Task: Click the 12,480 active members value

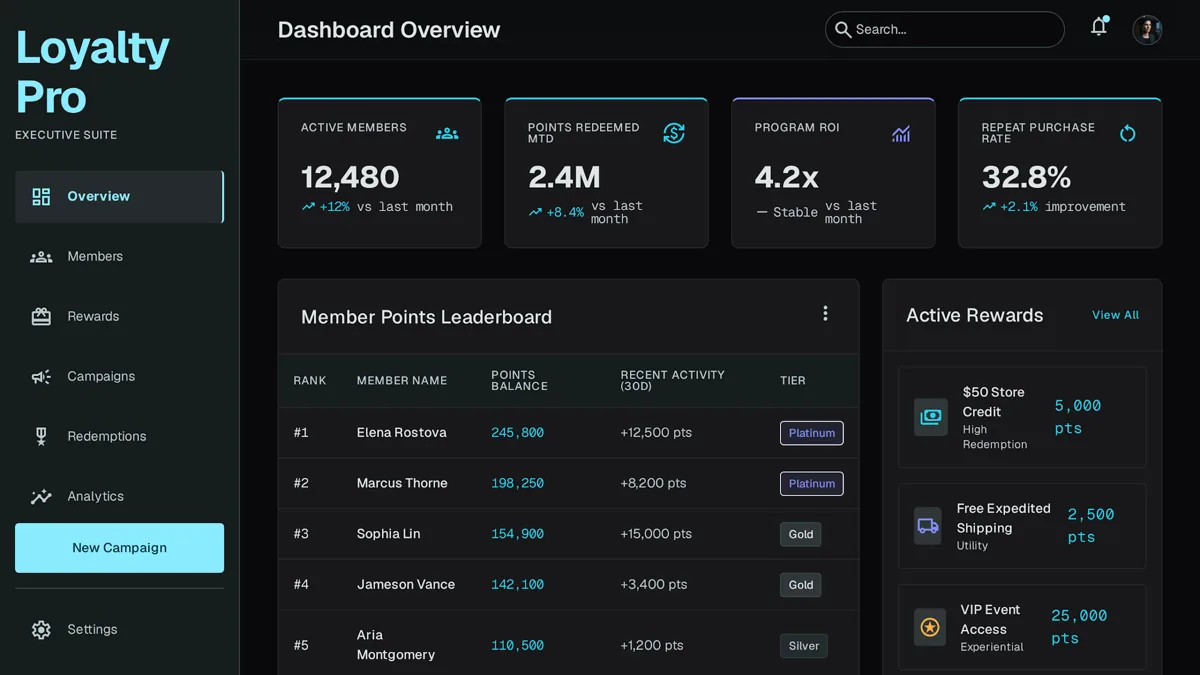Action: (x=350, y=177)
